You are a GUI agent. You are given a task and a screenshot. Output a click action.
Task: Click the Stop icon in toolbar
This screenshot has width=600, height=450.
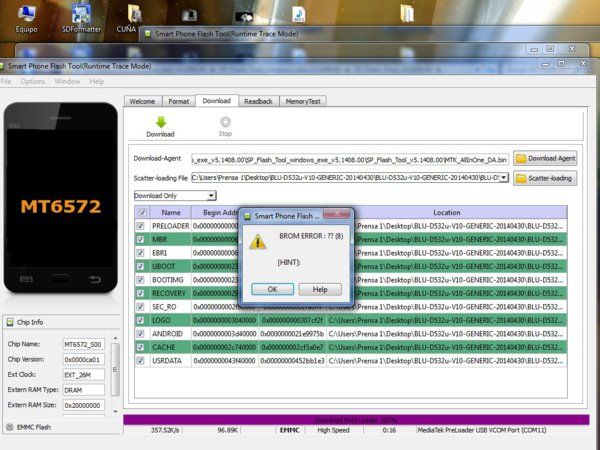tap(225, 122)
